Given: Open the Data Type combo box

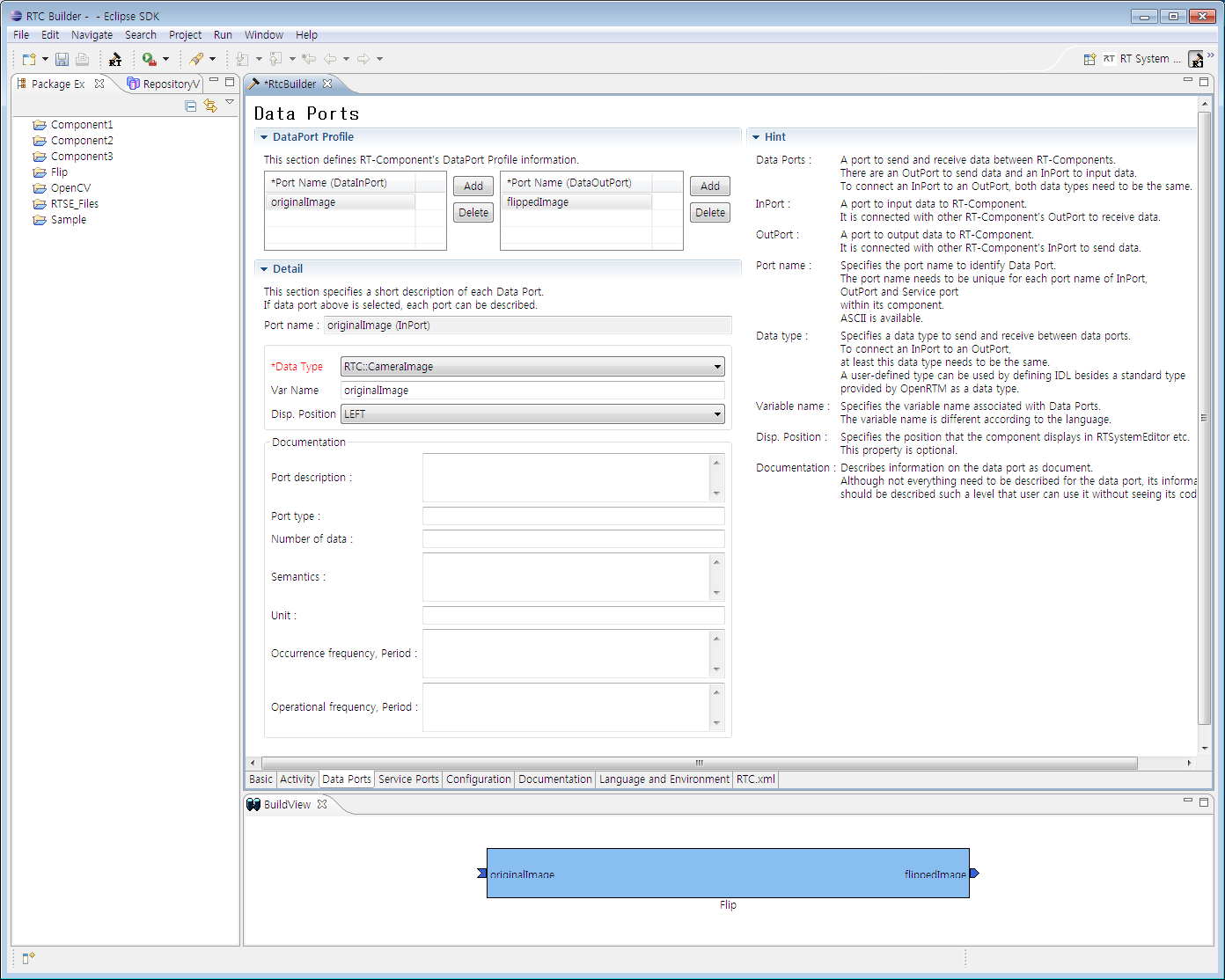Looking at the screenshot, I should point(532,367).
